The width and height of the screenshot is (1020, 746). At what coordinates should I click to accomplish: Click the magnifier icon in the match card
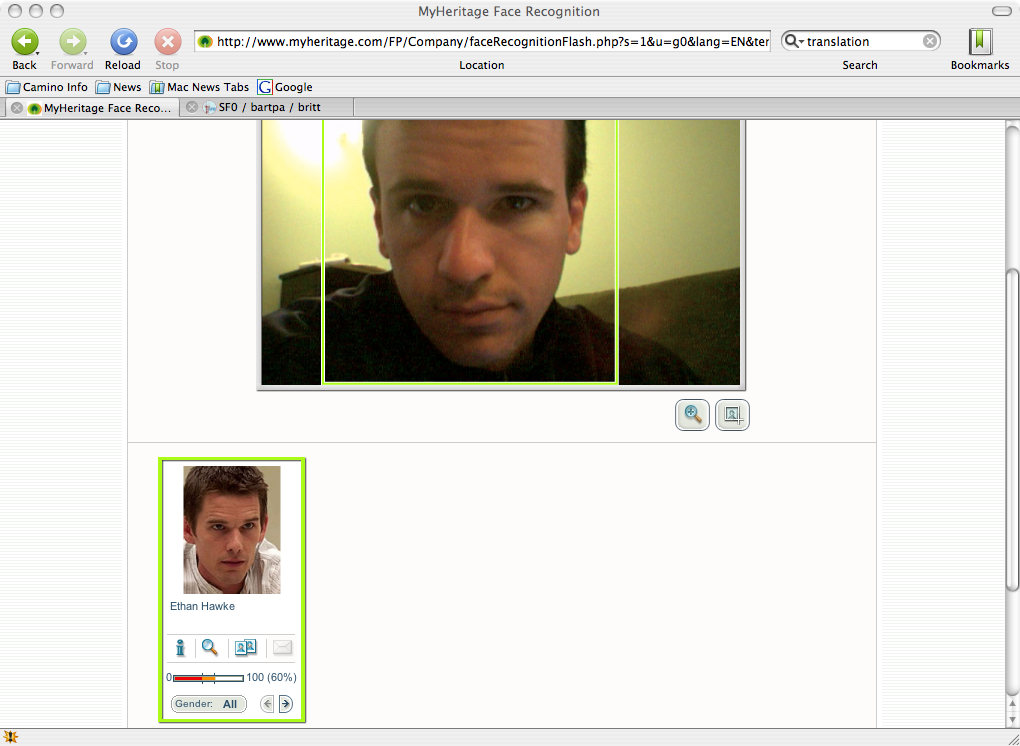click(210, 648)
